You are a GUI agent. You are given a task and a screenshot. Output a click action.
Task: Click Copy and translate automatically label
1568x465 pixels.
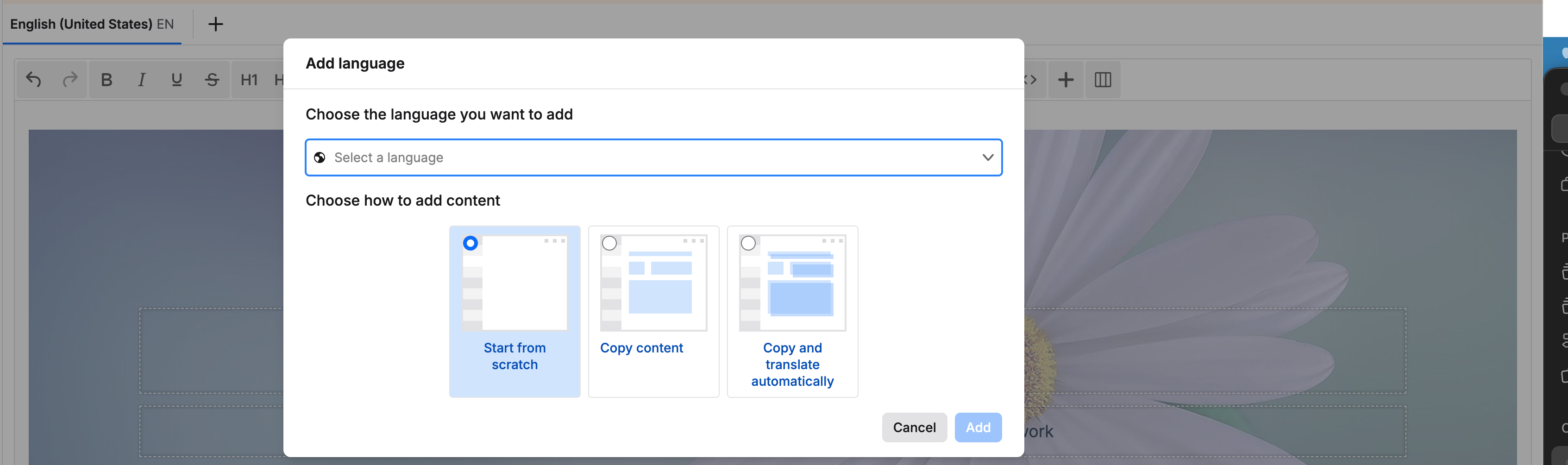tap(792, 364)
